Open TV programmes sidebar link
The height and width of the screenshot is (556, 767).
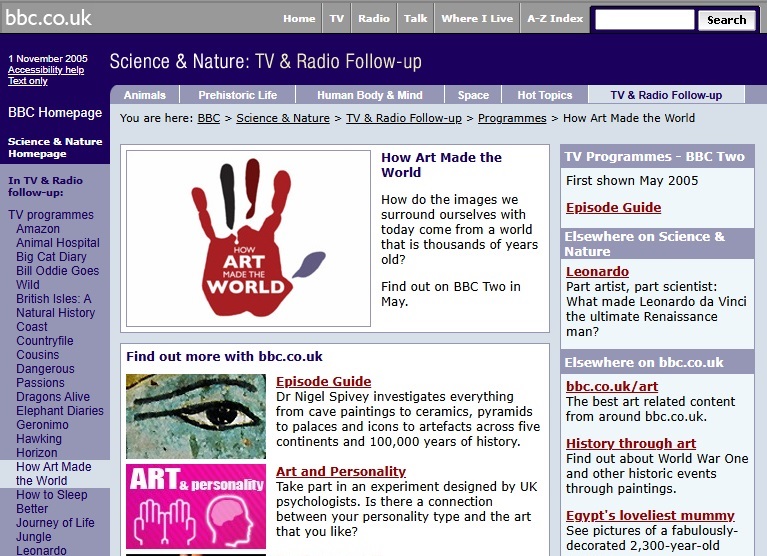(51, 215)
